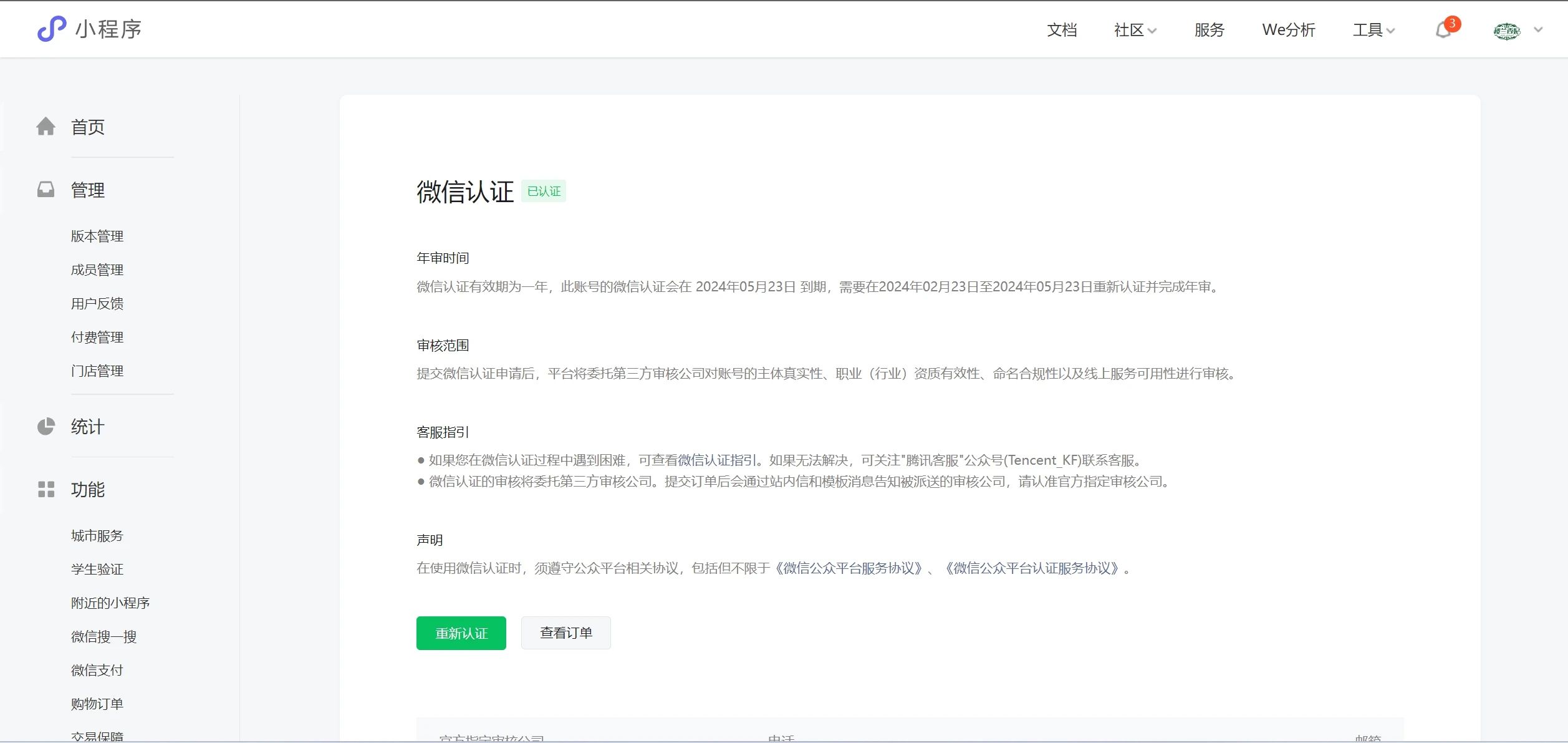The width and height of the screenshot is (1568, 743).
Task: Open 付费管理 in the sidebar
Action: [x=97, y=338]
